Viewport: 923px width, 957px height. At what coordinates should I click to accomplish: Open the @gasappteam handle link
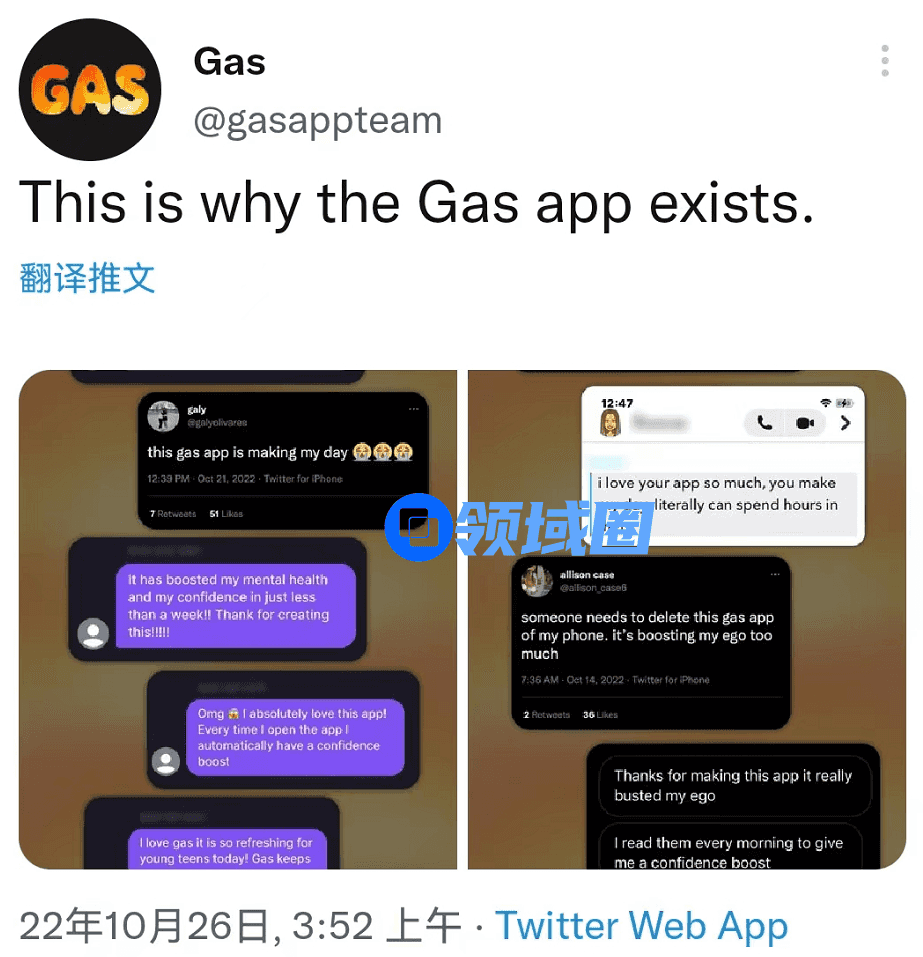point(317,120)
